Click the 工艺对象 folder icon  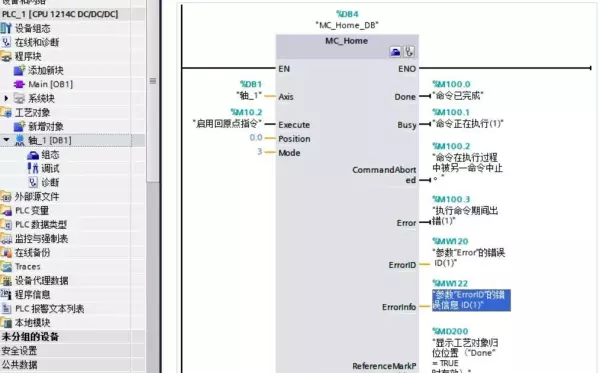tap(6, 112)
